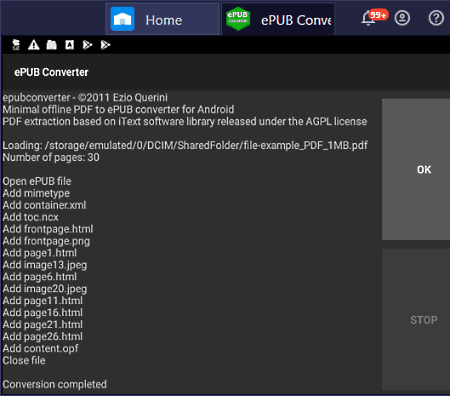Viewport: 450px width, 396px height.
Task: Switch to the Home tab
Action: (x=162, y=19)
